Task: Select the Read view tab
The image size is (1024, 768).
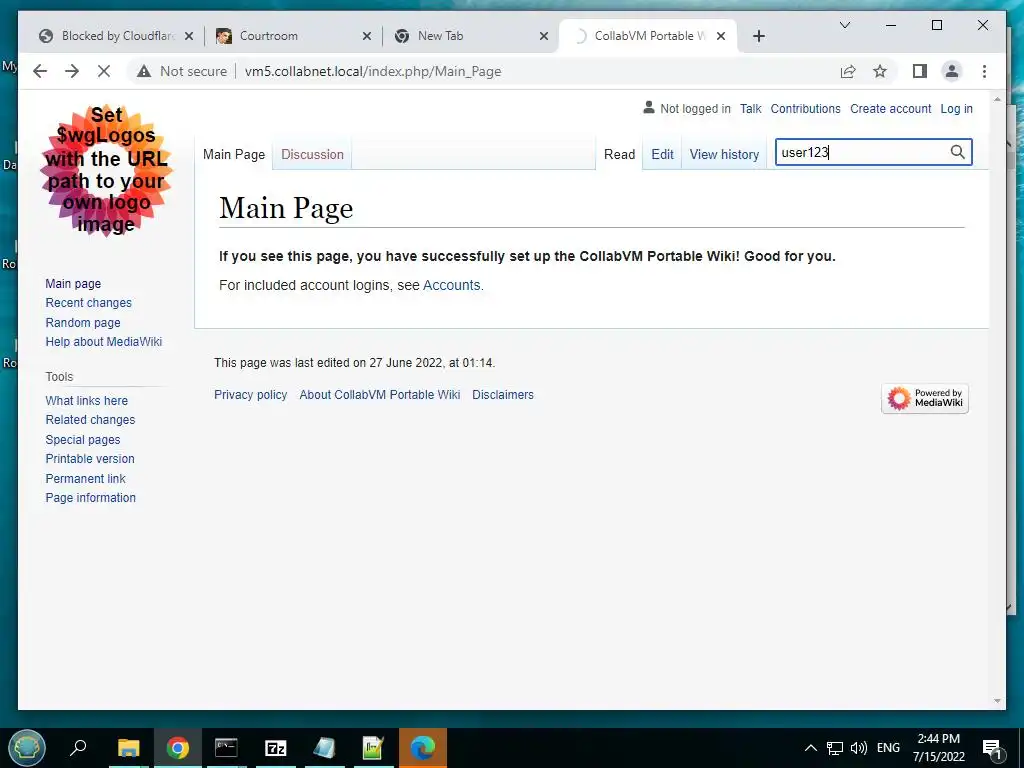Action: 619,155
